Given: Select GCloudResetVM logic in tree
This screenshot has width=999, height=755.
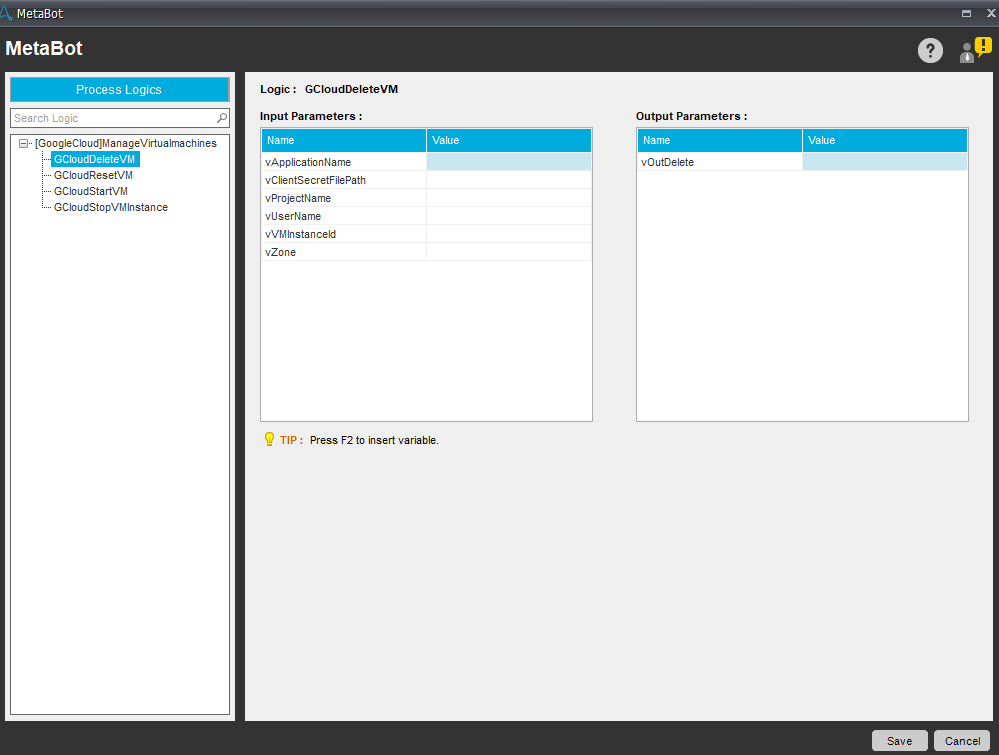Looking at the screenshot, I should (x=93, y=175).
